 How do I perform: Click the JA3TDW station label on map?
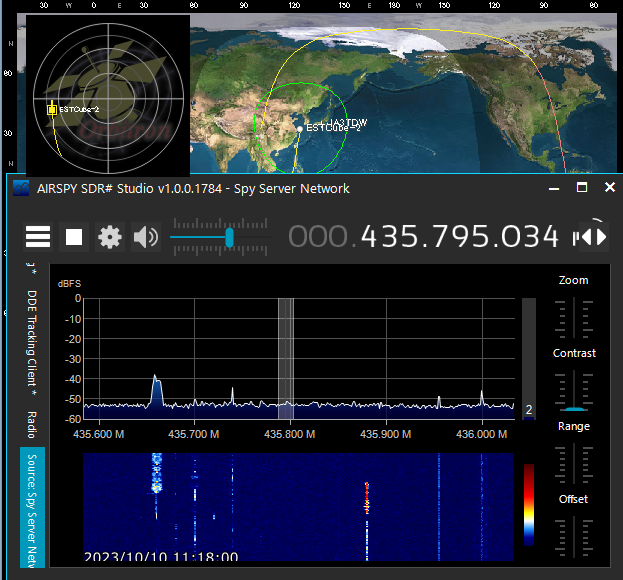coord(348,122)
